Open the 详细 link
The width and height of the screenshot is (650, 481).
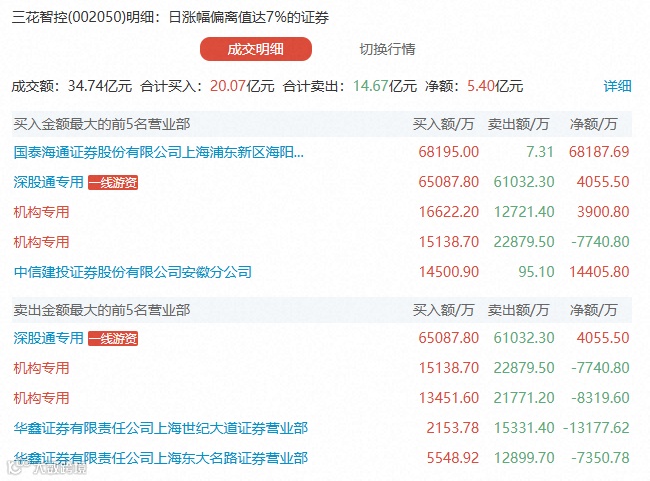(x=617, y=86)
